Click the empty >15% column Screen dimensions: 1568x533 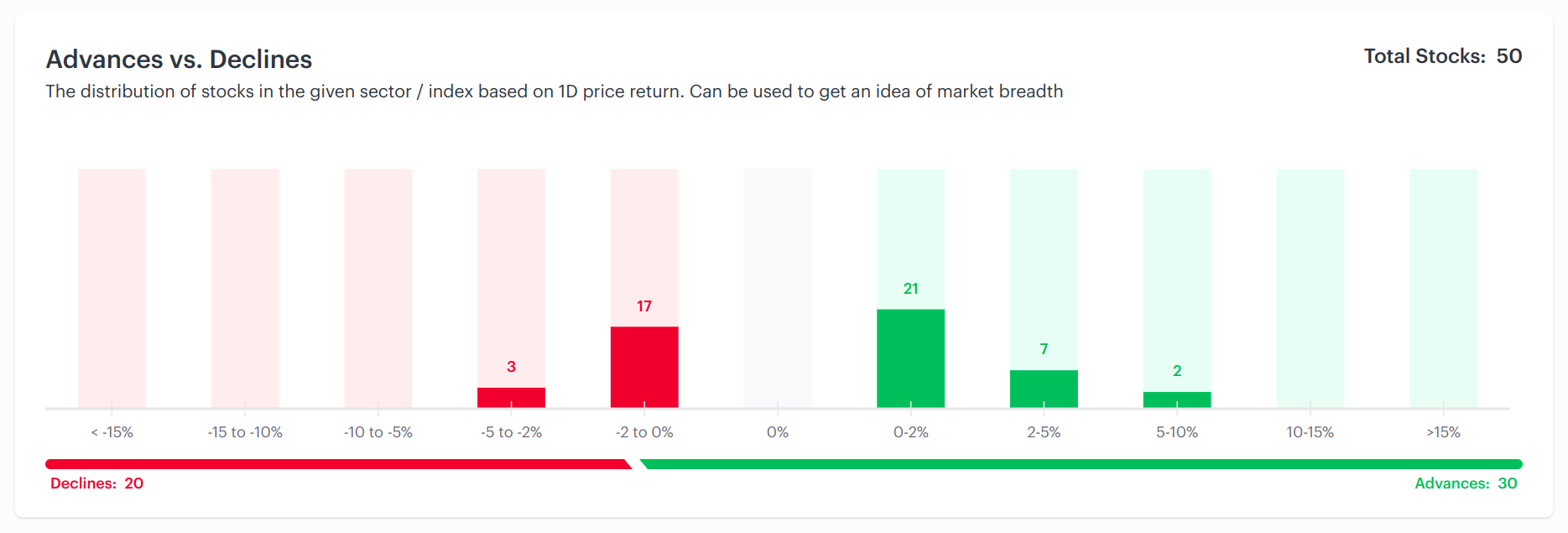pos(1444,288)
